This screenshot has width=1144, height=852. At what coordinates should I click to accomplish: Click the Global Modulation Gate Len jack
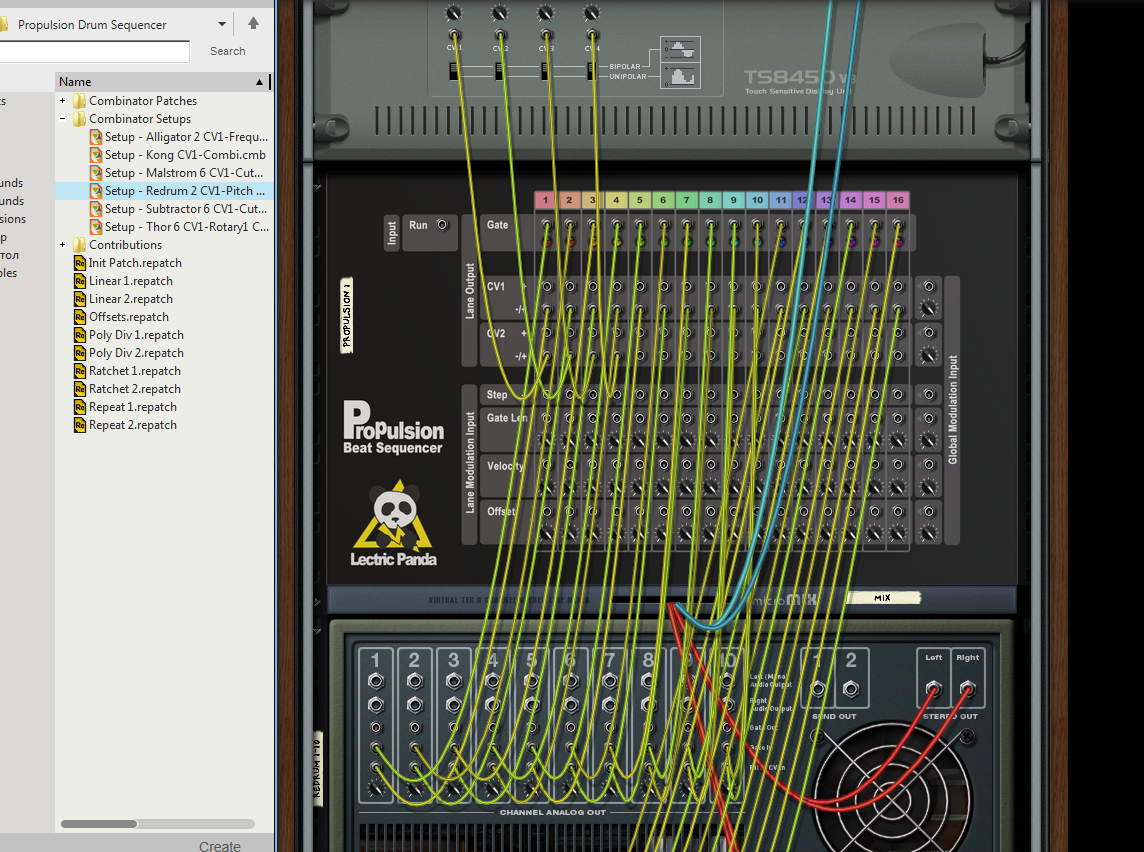929,419
